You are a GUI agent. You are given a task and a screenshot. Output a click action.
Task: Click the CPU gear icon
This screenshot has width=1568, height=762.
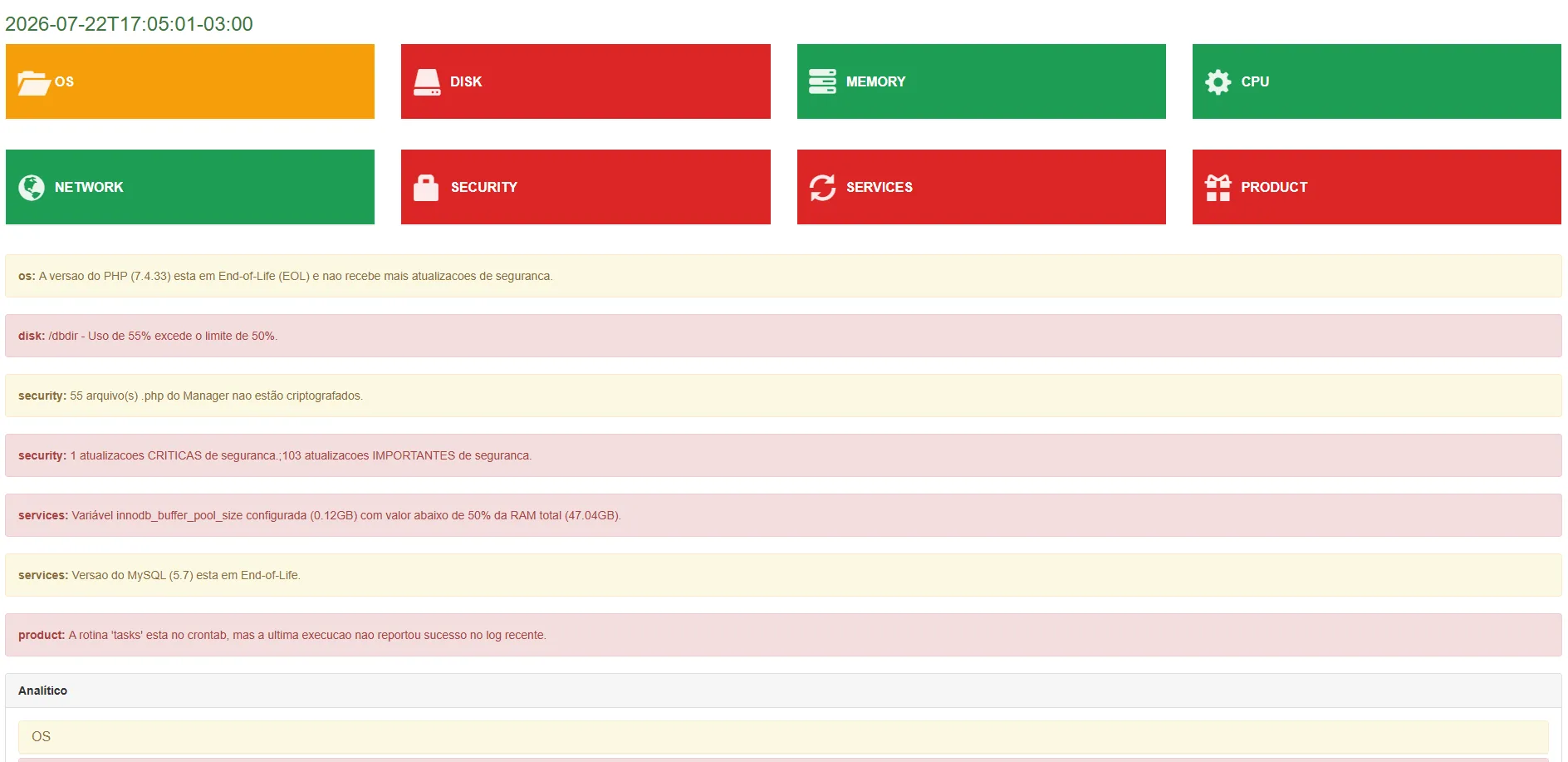(1218, 81)
